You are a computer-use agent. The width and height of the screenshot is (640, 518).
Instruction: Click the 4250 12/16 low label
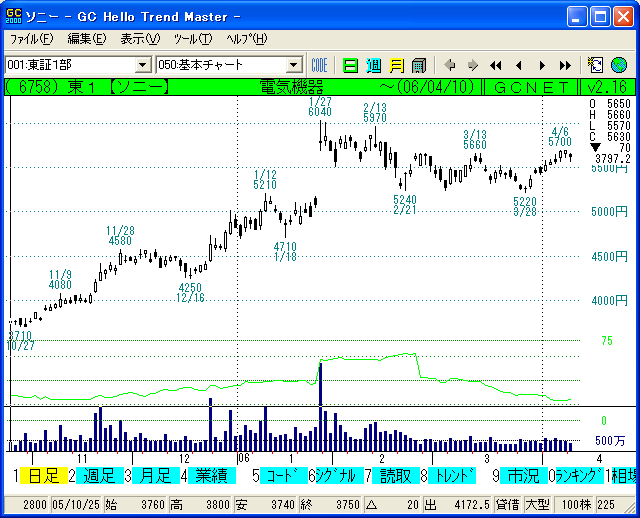pos(190,293)
